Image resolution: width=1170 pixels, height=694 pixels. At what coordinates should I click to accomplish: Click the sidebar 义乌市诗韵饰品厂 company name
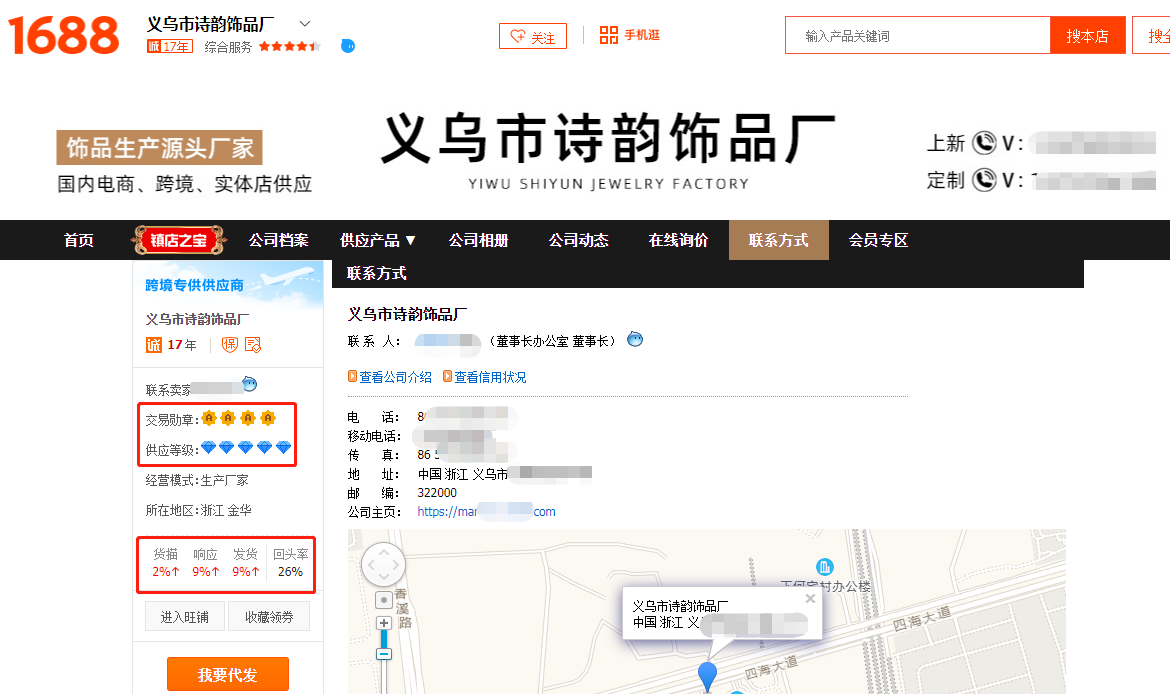pos(197,319)
